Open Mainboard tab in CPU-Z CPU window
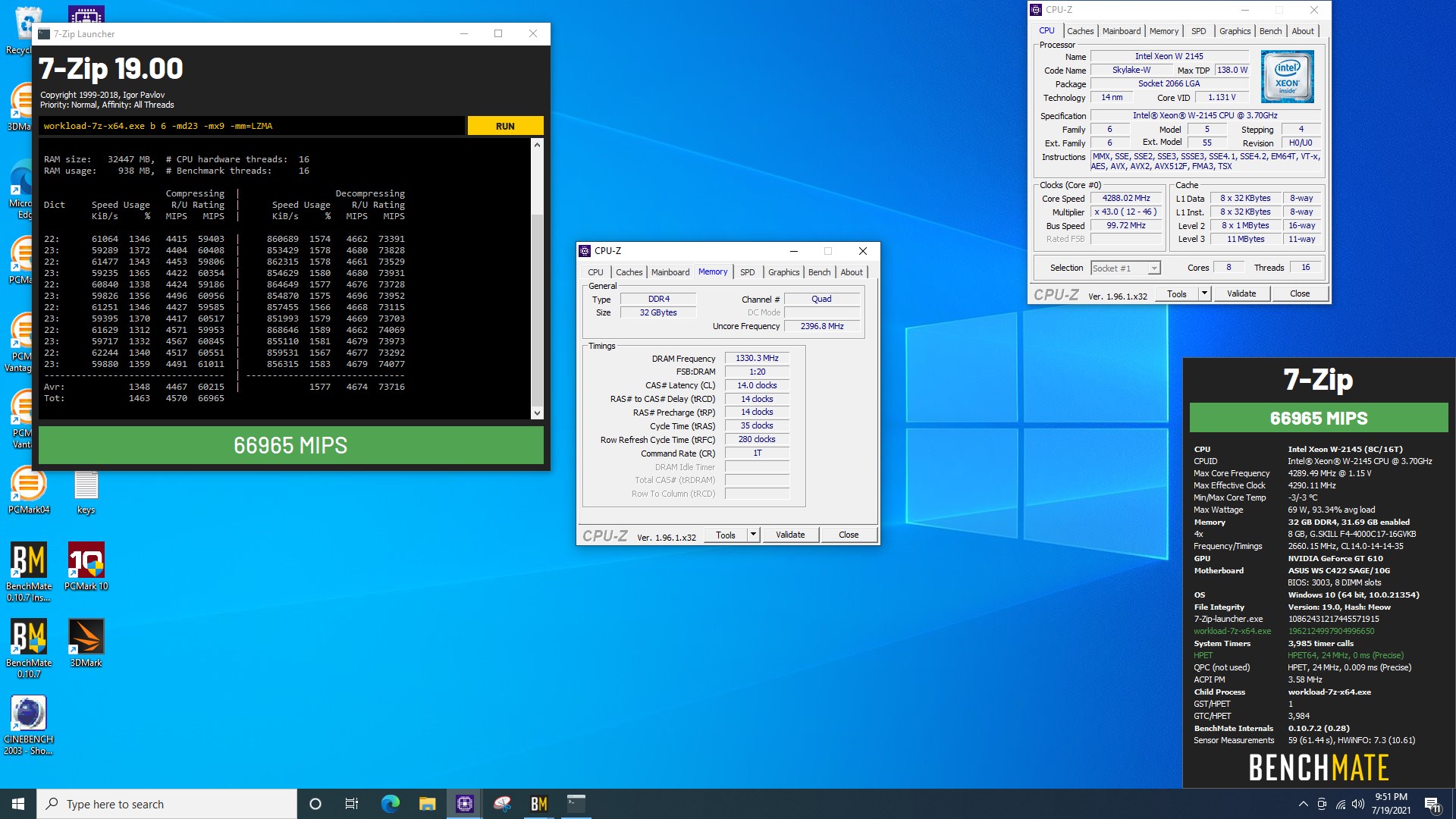The image size is (1456, 819). (x=1121, y=31)
